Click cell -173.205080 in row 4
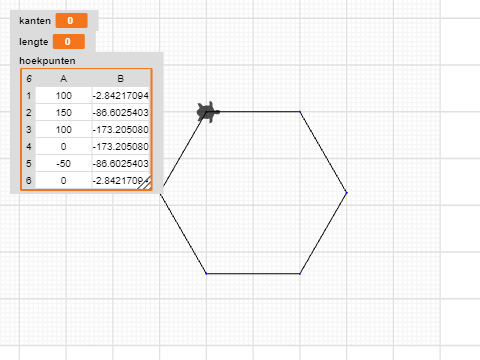 [x=121, y=147]
